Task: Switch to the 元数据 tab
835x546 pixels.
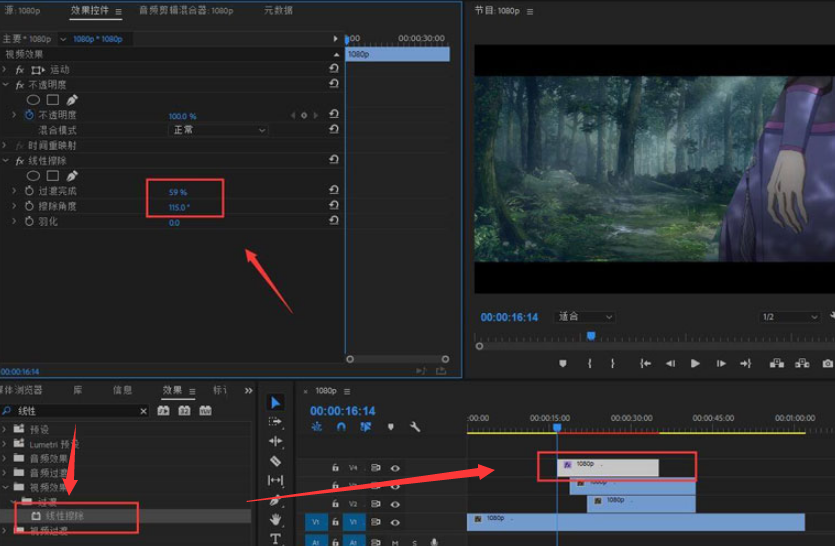Action: click(x=278, y=11)
